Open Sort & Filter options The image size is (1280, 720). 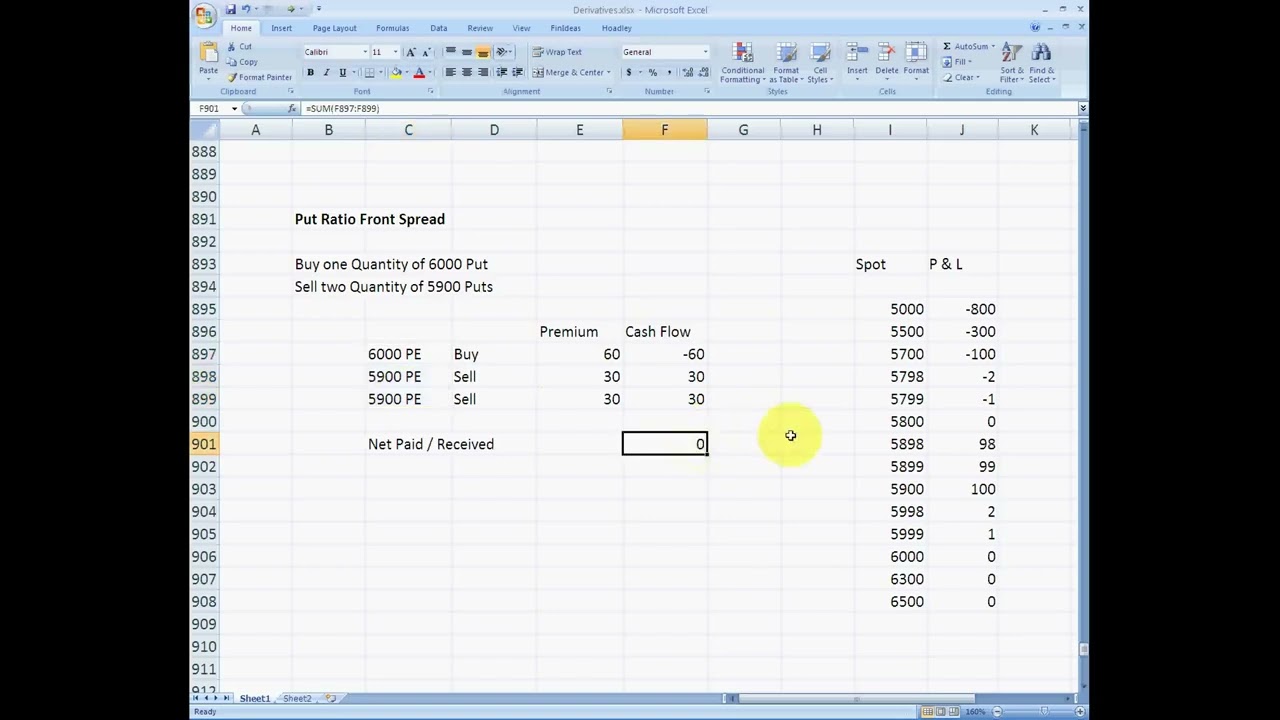[x=1011, y=62]
